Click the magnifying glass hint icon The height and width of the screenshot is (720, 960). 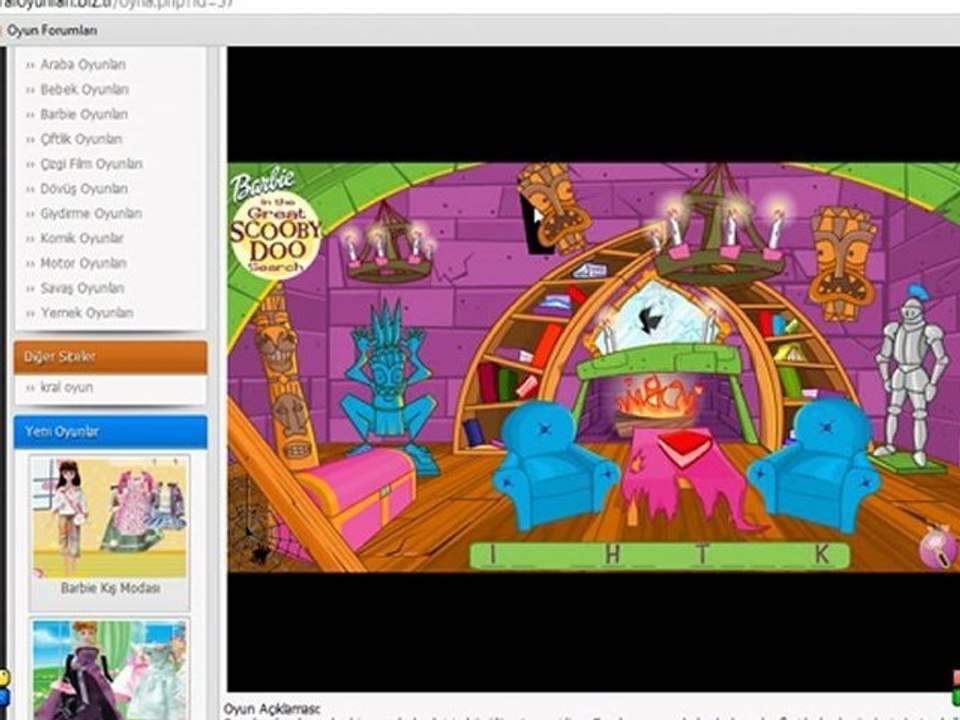tap(938, 547)
